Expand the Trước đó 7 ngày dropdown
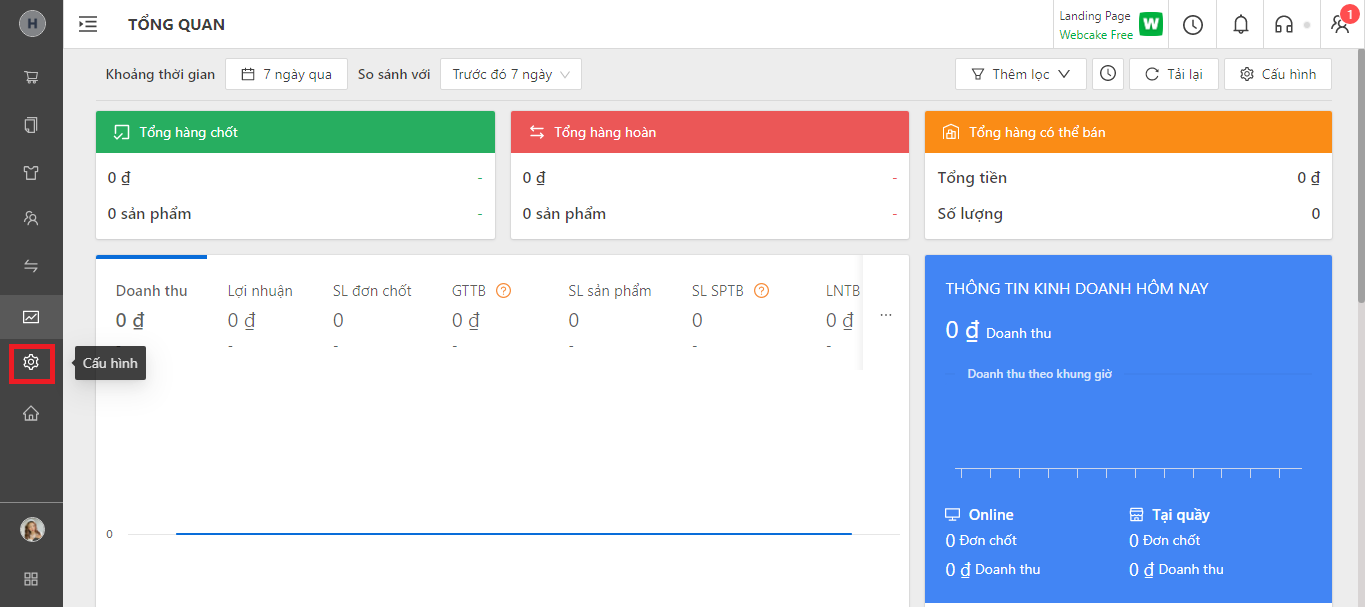The width and height of the screenshot is (1365, 607). (510, 74)
